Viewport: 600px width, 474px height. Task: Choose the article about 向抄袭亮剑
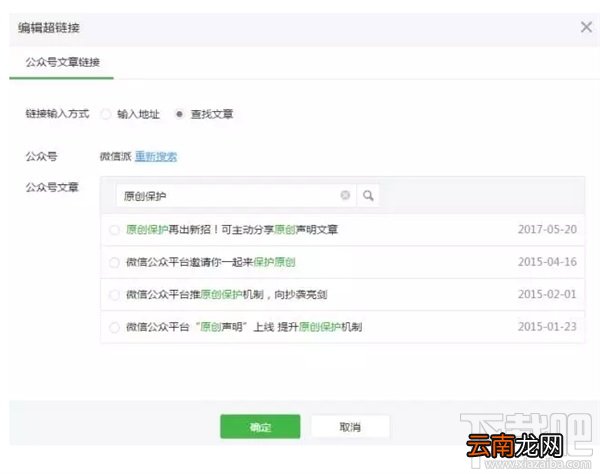point(114,295)
